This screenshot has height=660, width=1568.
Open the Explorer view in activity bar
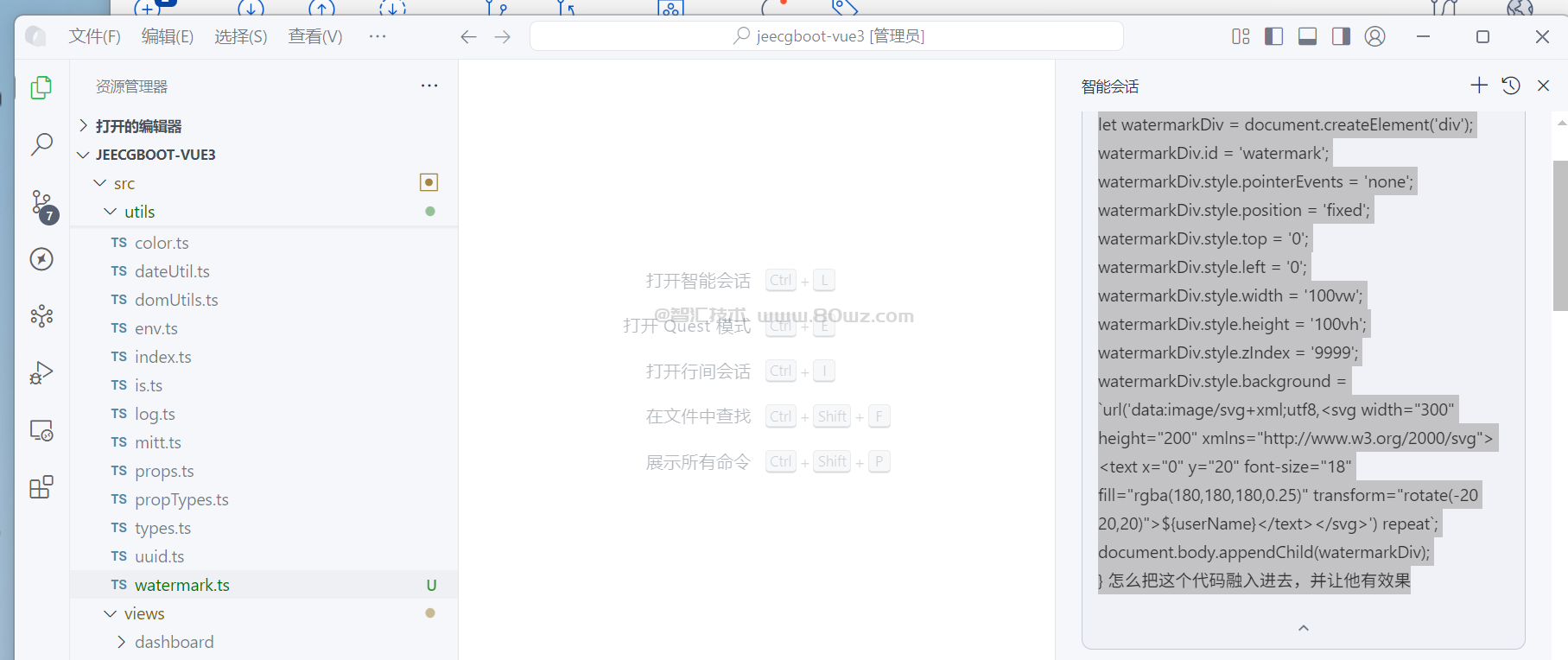tap(41, 87)
